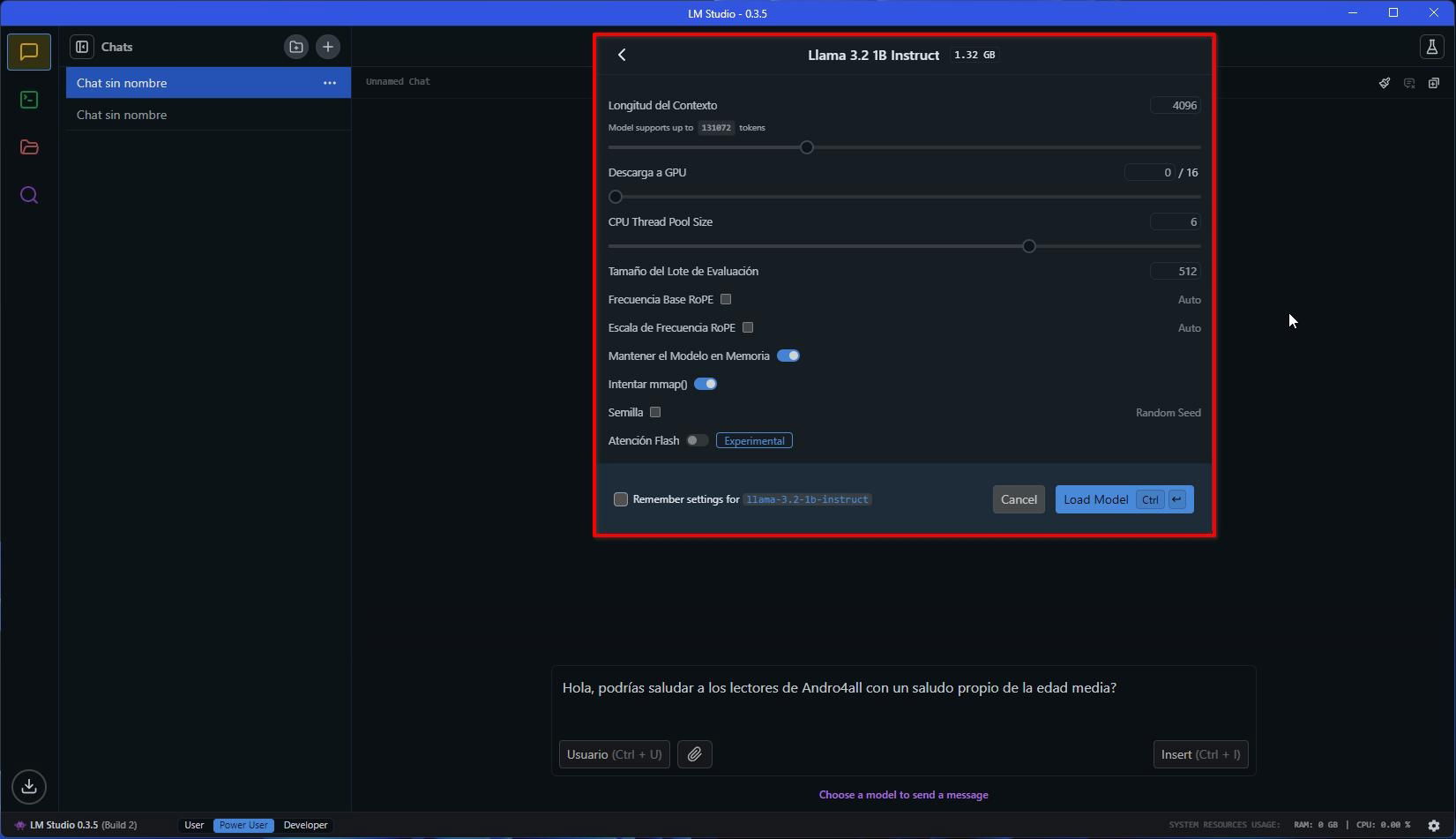The height and width of the screenshot is (839, 1456).
Task: Check Remember settings for llama-3.2-1b-instruct
Action: (x=621, y=499)
